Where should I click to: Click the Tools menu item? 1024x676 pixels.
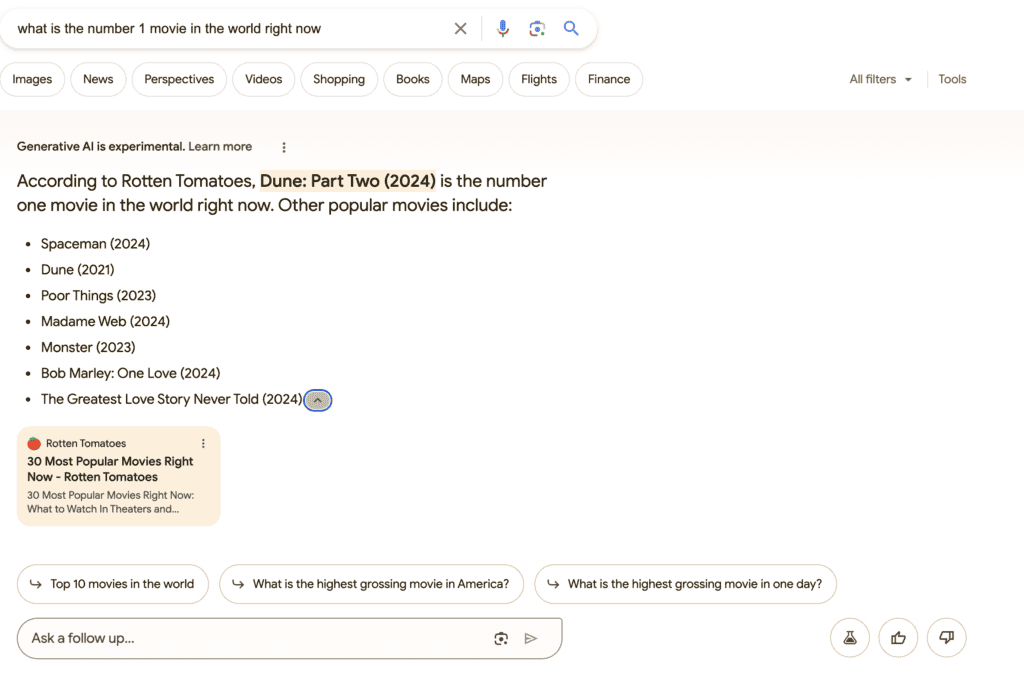coord(951,79)
